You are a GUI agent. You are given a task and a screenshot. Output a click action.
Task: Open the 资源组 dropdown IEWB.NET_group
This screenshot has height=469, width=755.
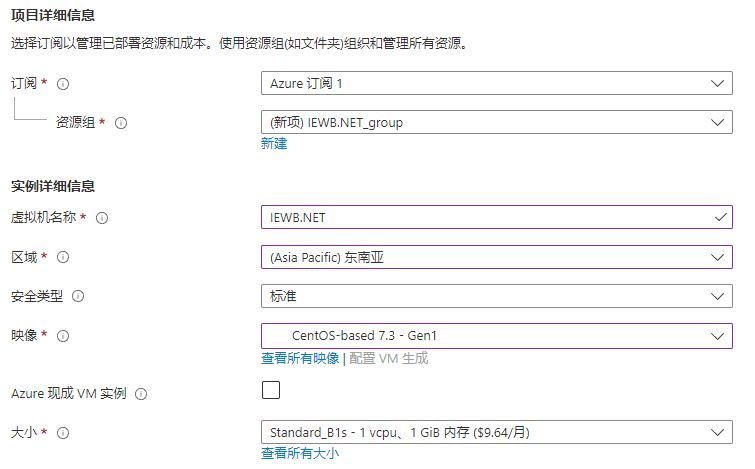497,122
